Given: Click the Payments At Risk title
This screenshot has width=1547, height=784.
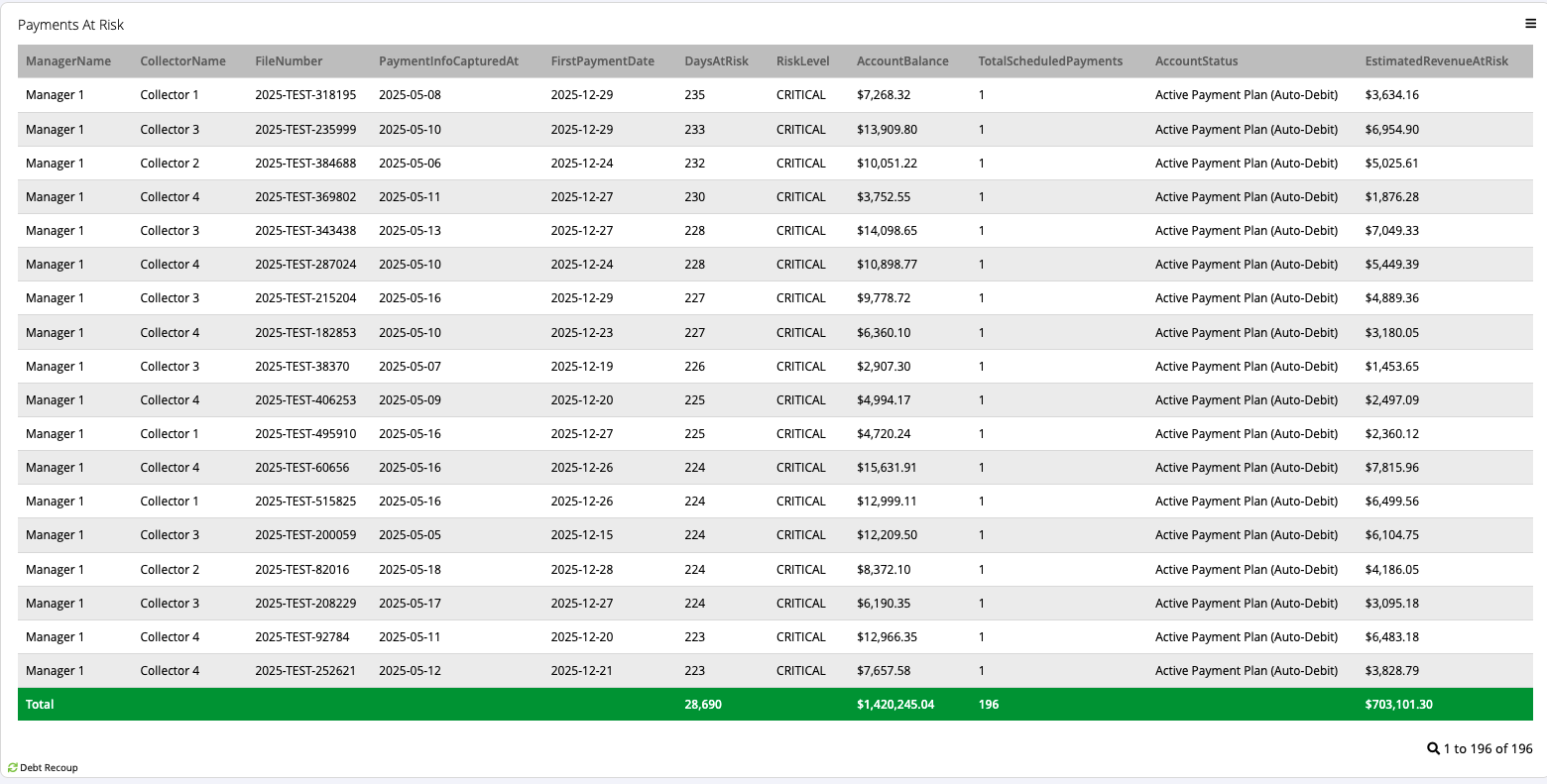Looking at the screenshot, I should (x=71, y=25).
